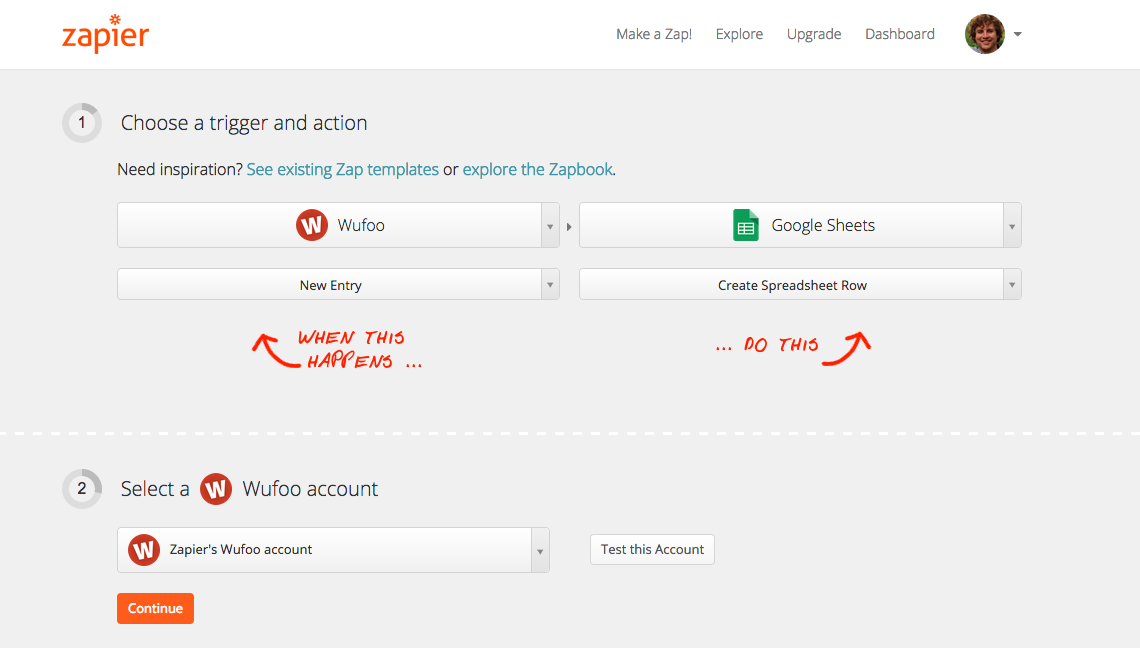Click the Google Sheets icon in the action app selector
Screen dimensions: 1140x648
745,225
